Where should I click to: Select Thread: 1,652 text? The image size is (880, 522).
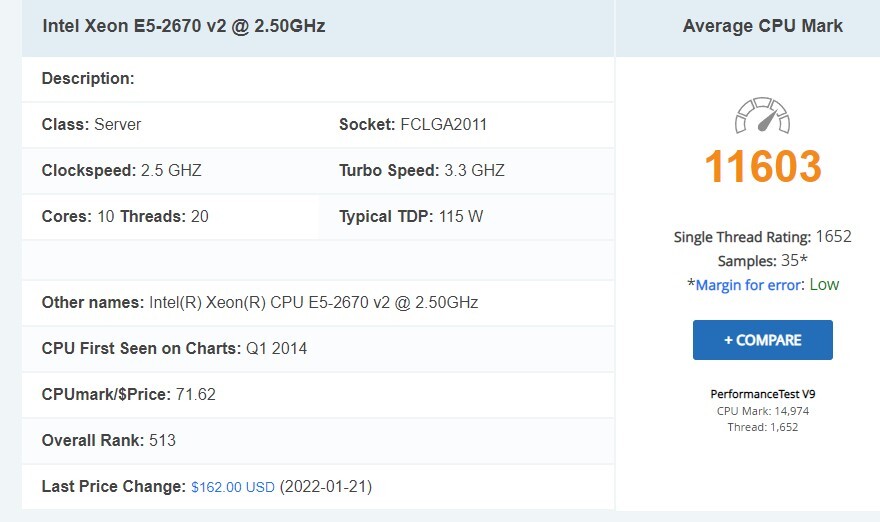[x=763, y=427]
